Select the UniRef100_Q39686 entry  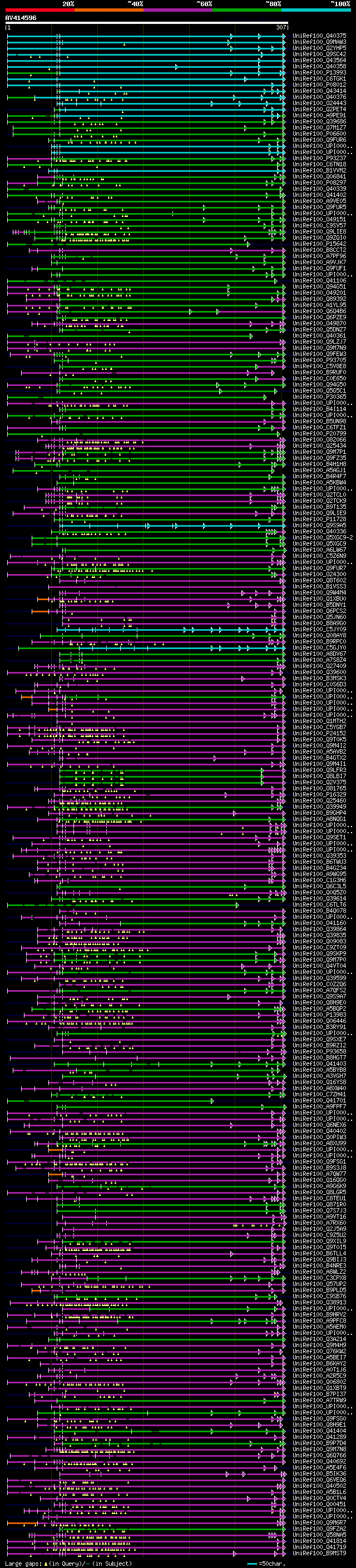coord(319,121)
